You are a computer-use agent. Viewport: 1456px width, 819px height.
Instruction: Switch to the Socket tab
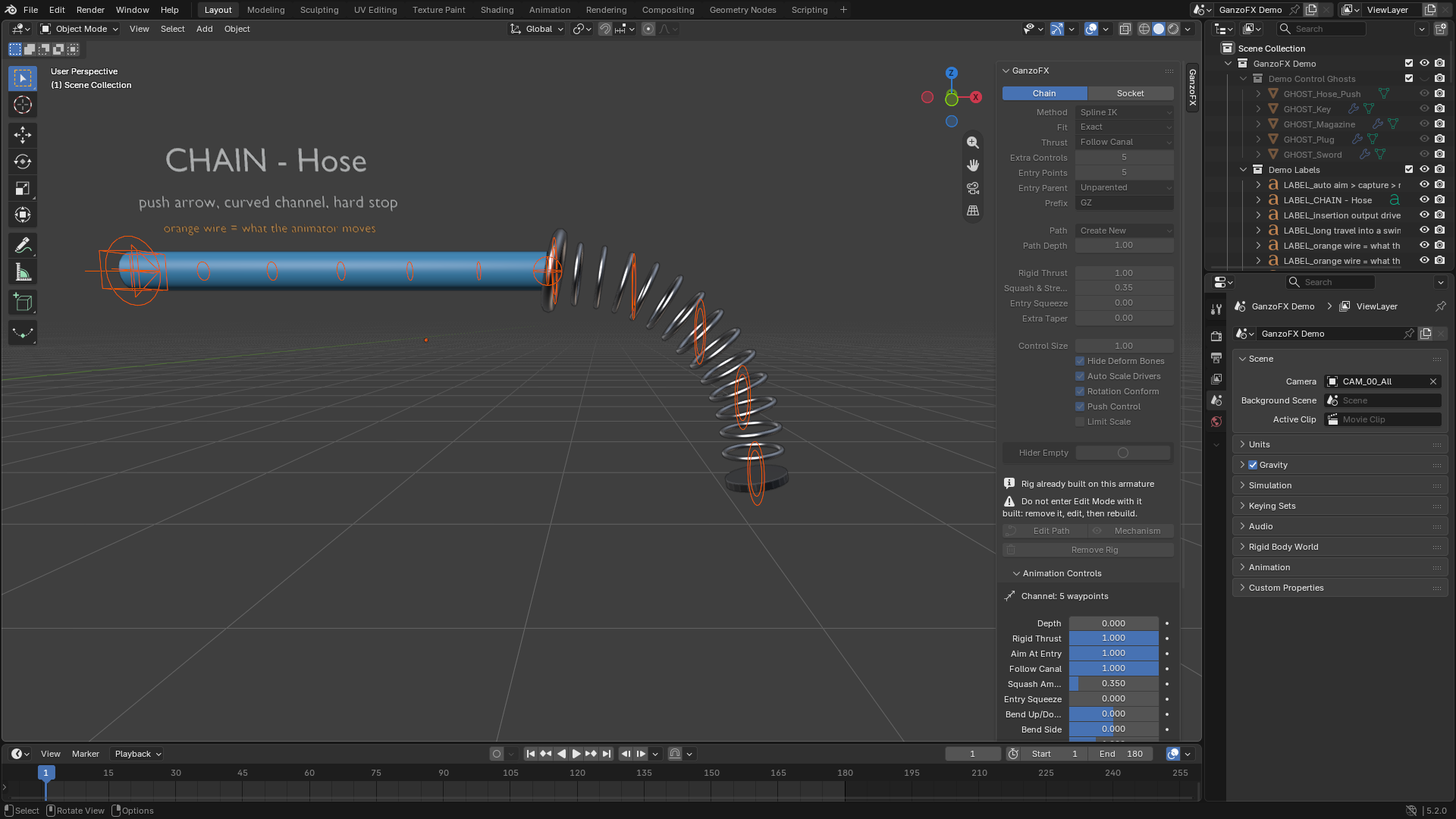[1130, 93]
